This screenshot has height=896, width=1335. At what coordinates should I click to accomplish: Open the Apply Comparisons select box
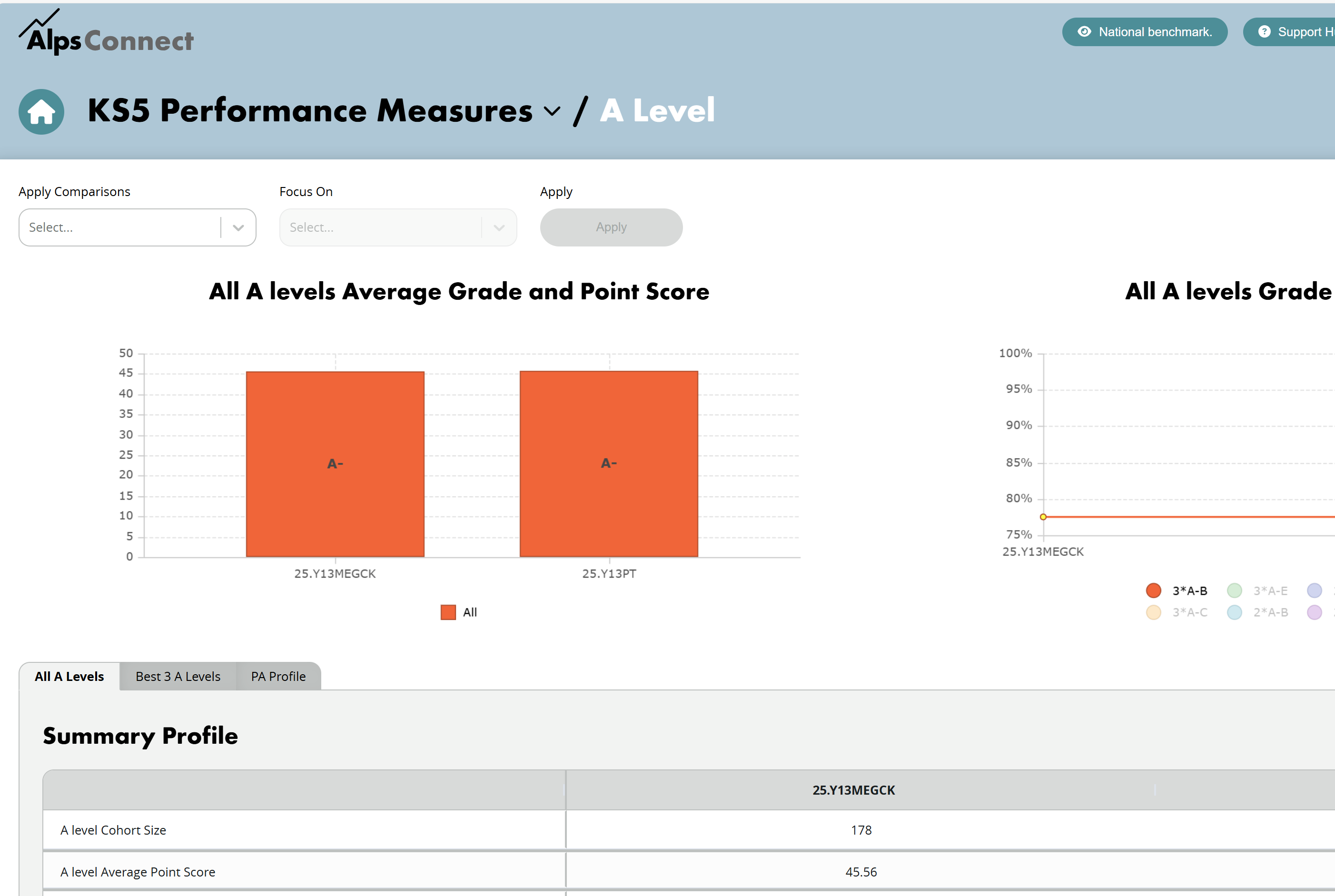coord(137,227)
